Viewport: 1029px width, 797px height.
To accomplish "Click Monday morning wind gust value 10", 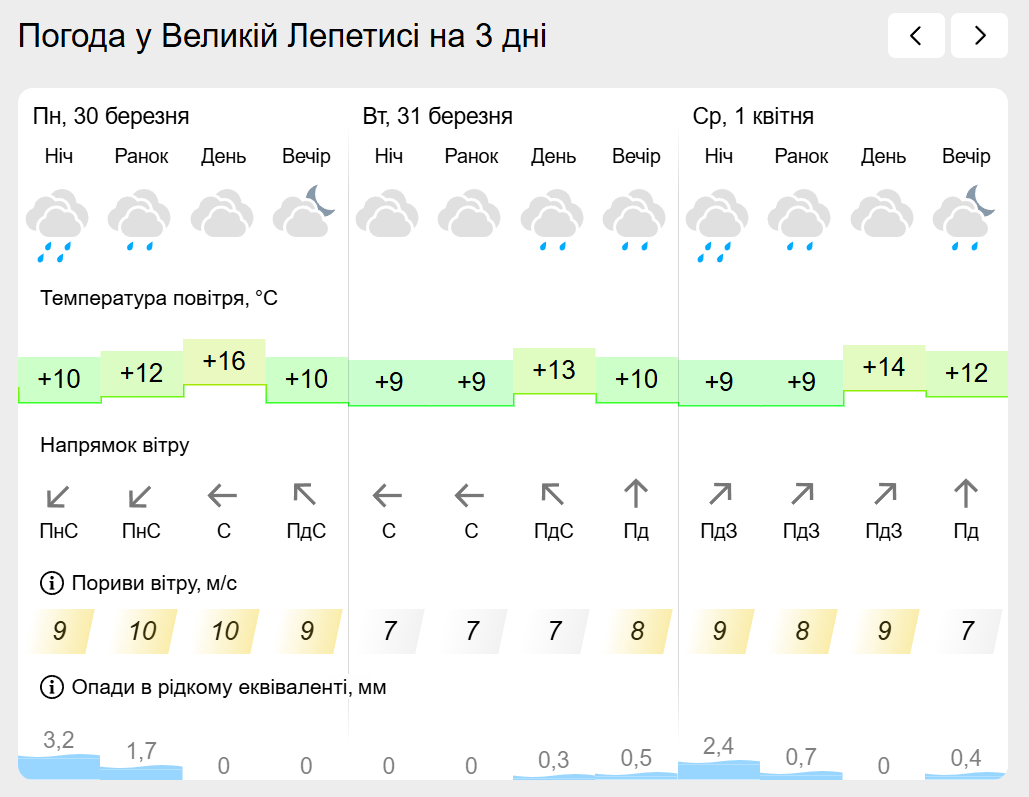I will point(142,631).
